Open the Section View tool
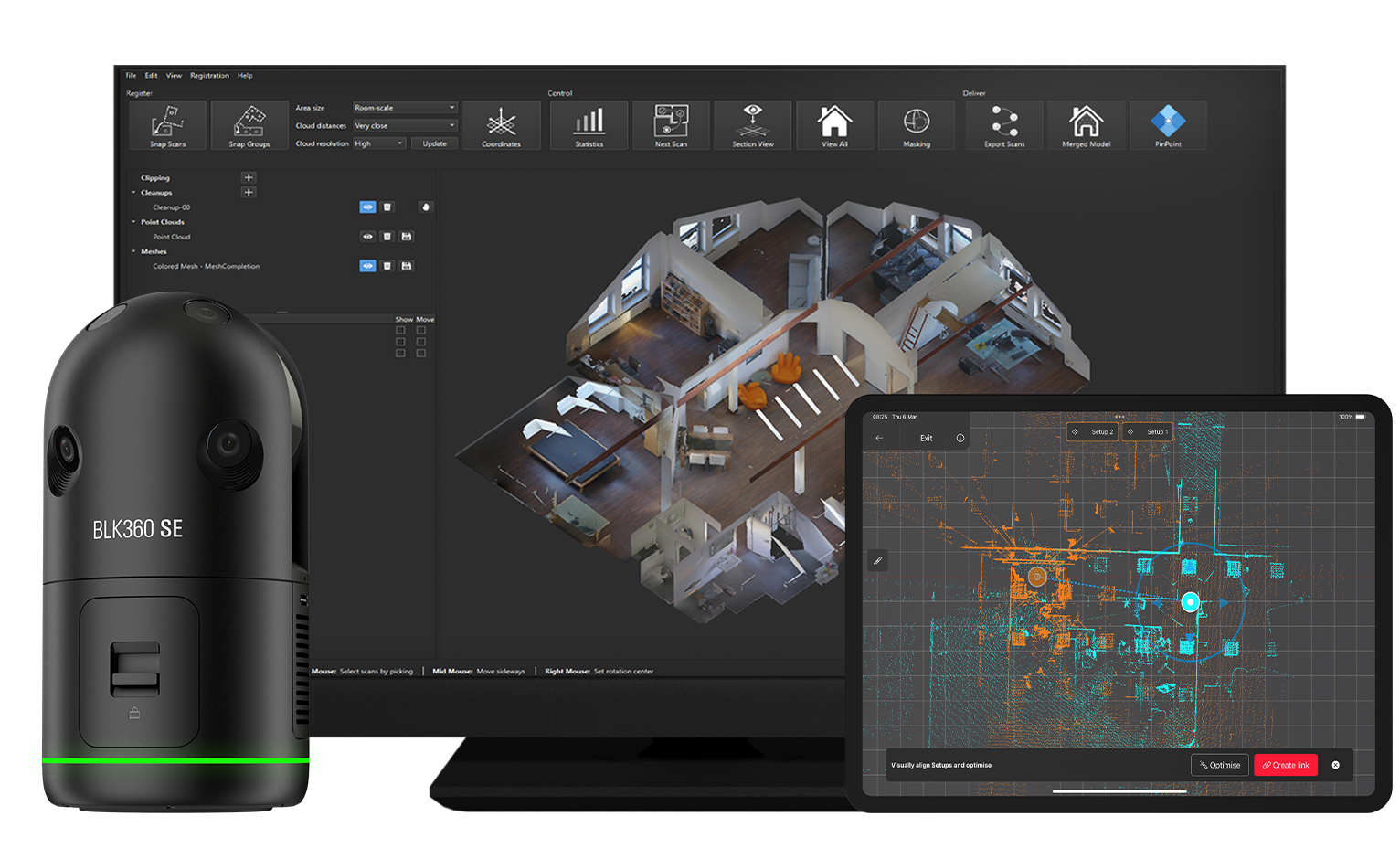 tap(752, 124)
